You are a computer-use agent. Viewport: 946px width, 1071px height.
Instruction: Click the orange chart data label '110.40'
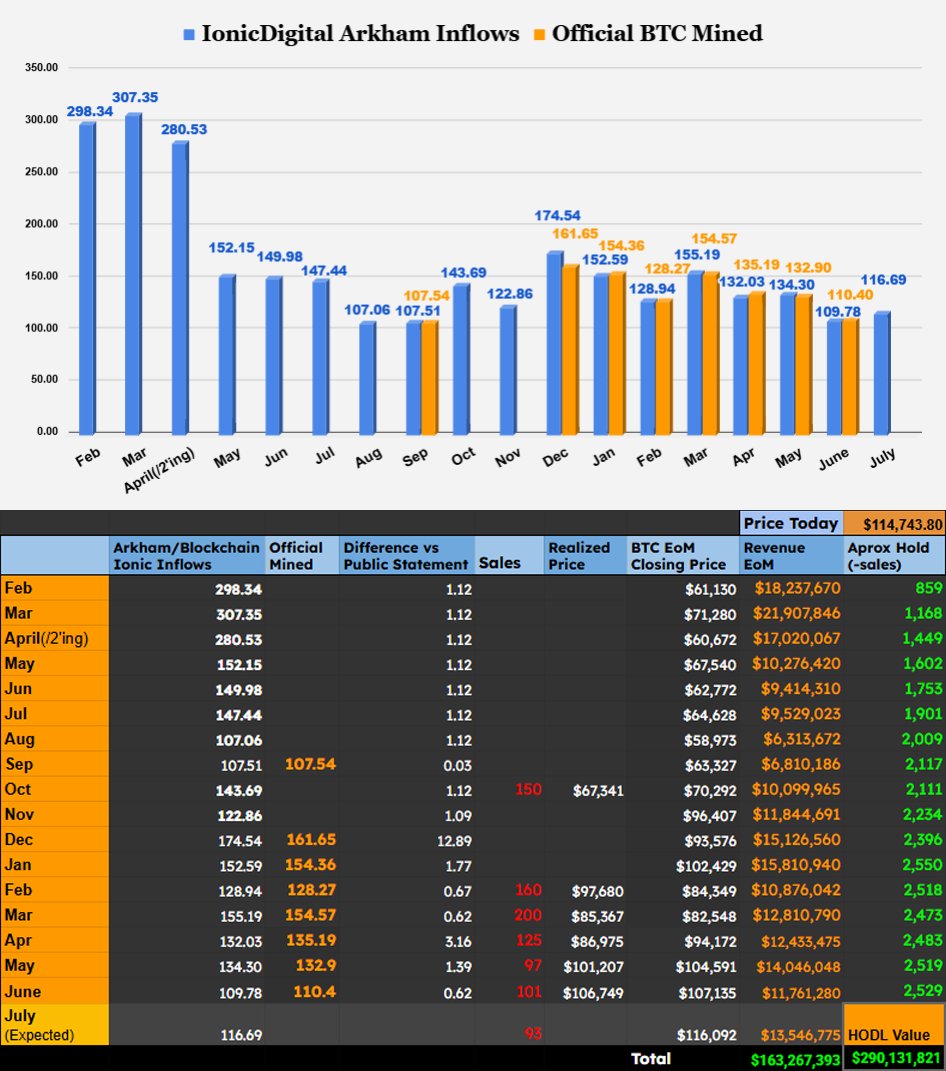click(850, 294)
